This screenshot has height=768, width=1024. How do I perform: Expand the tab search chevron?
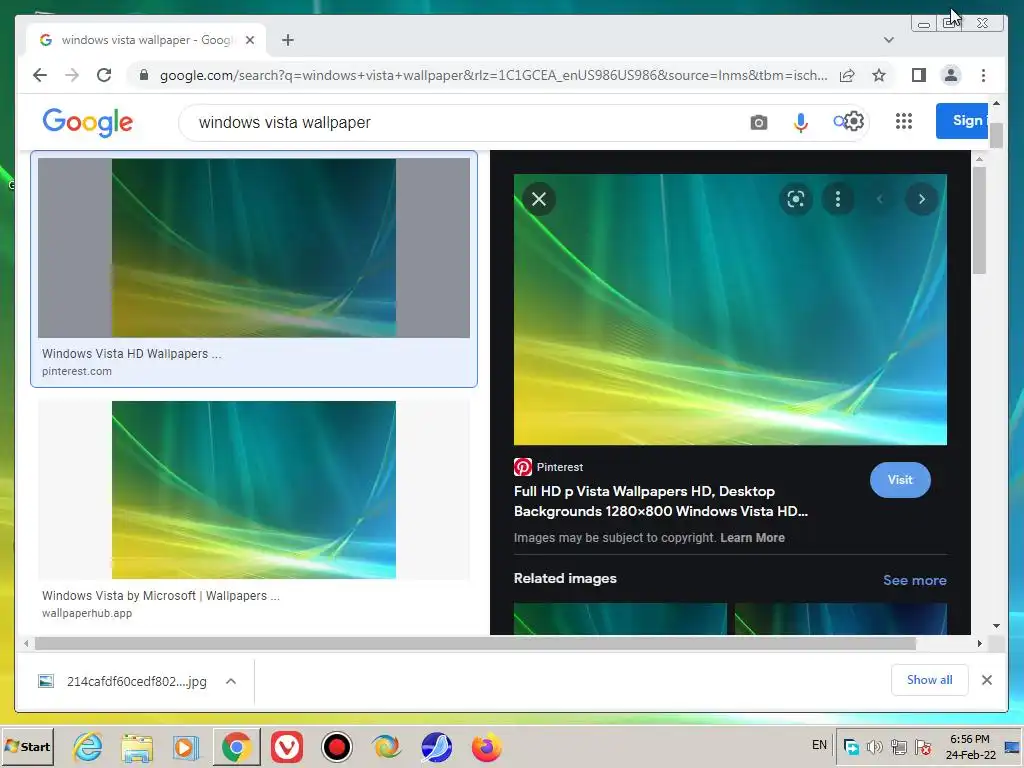click(889, 40)
